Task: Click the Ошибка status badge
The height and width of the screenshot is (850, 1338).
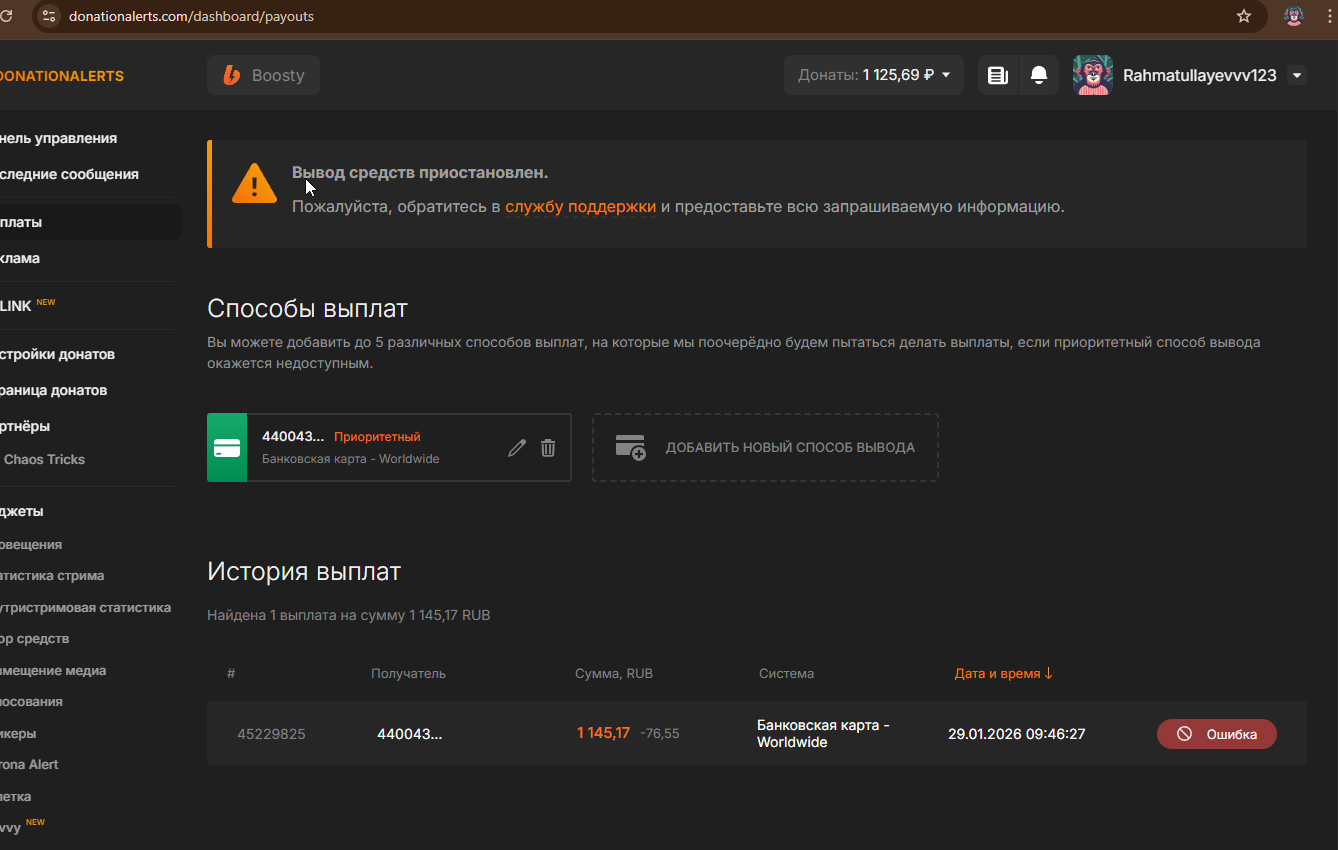Action: (1217, 734)
